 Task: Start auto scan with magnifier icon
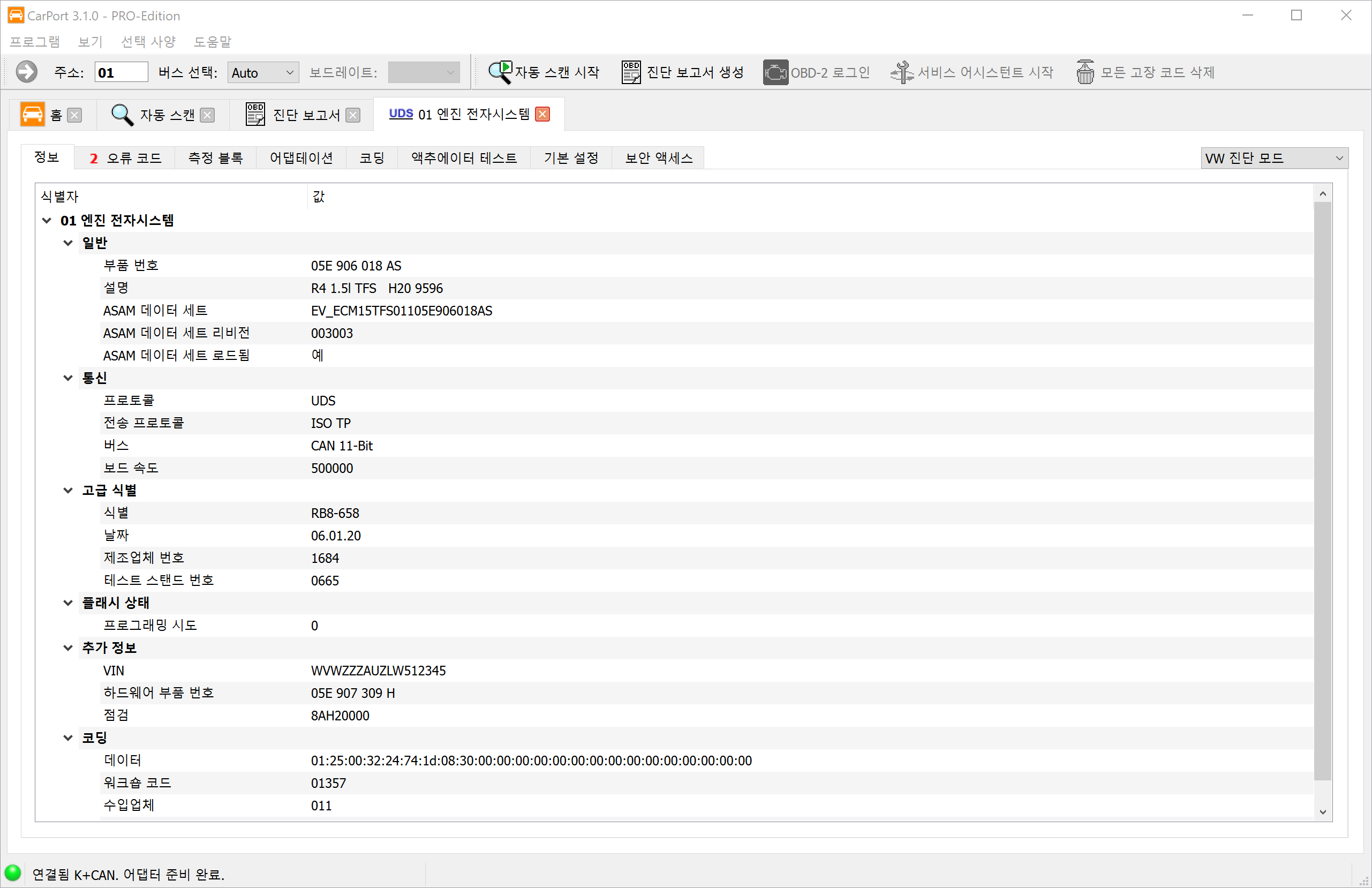(499, 72)
